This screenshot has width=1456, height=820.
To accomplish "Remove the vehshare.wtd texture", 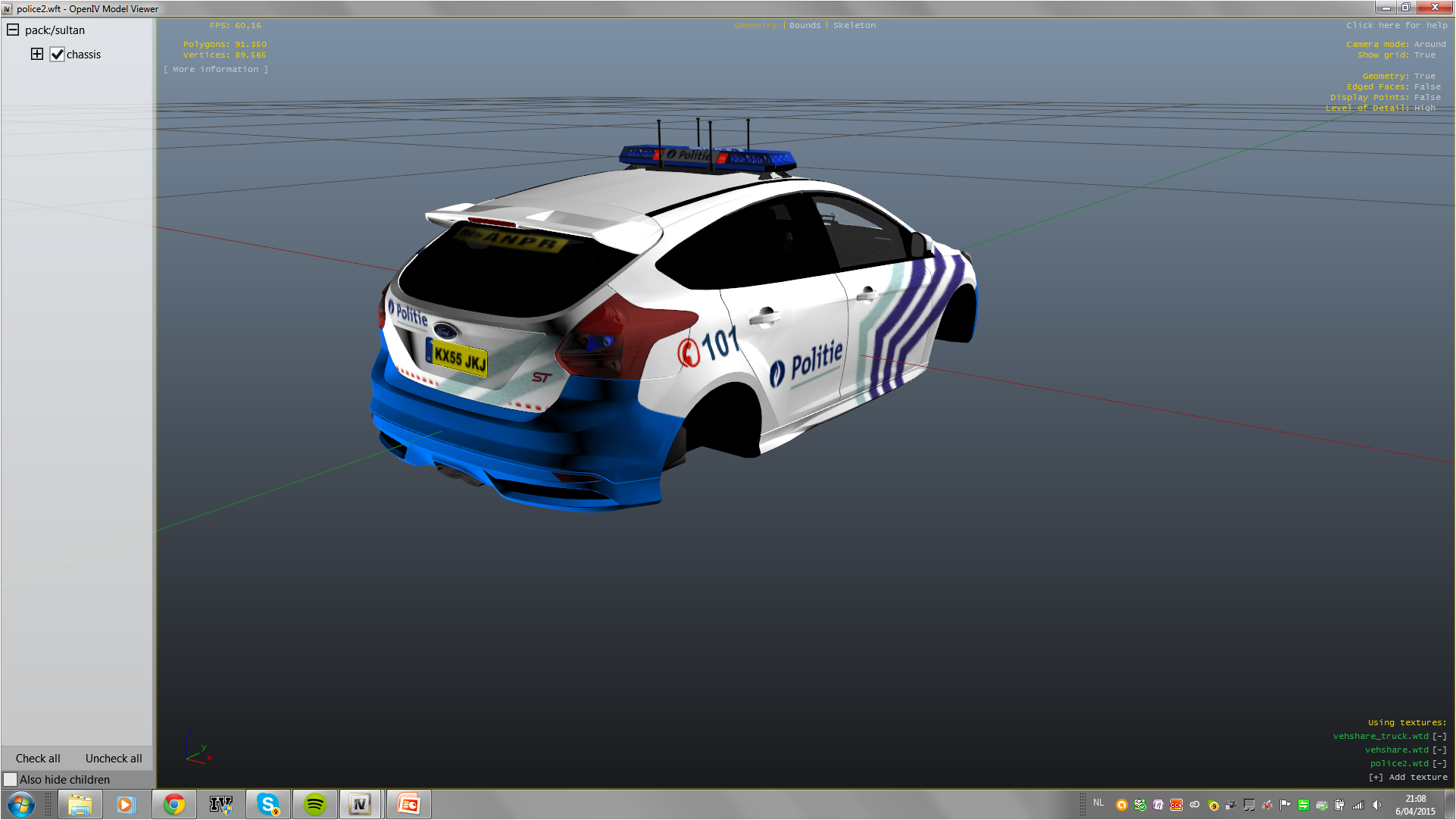I will (x=1439, y=750).
